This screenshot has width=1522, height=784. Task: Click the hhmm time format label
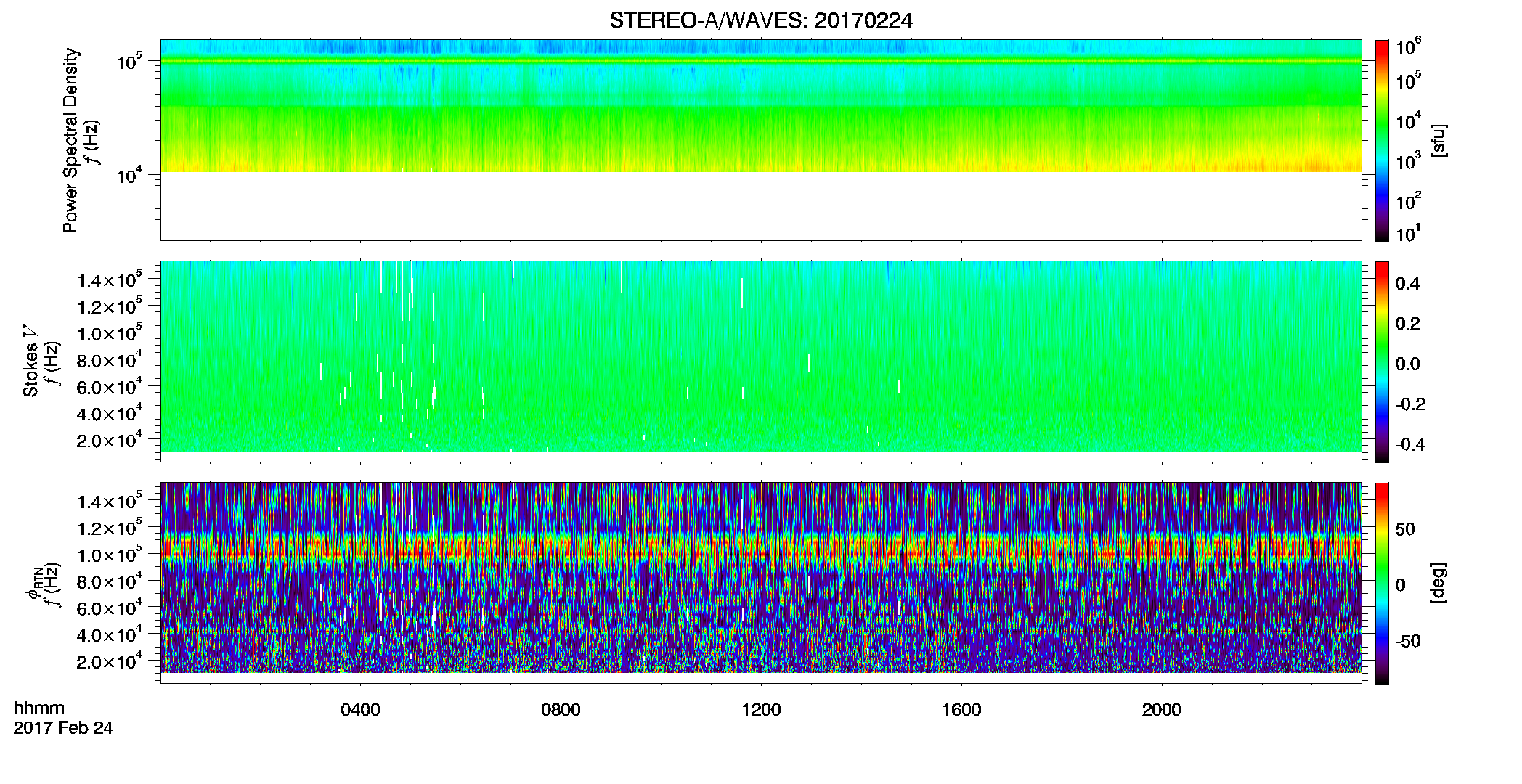click(39, 708)
